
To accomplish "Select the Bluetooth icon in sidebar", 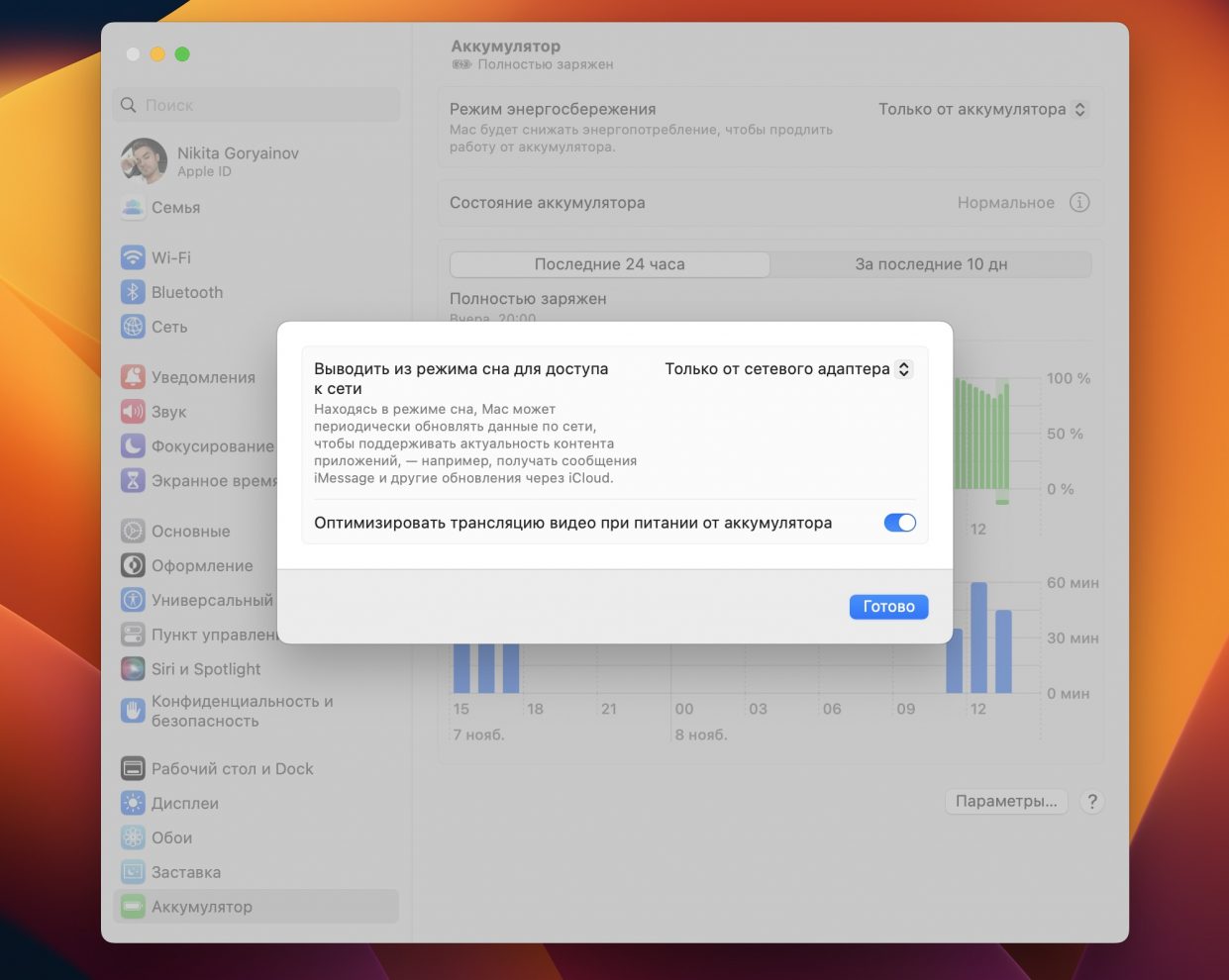I will [133, 292].
